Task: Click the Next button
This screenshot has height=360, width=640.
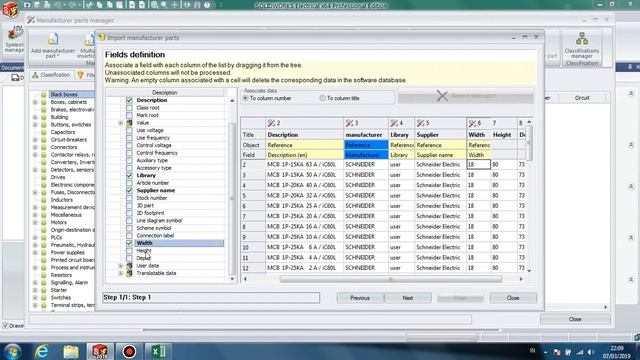Action: [408, 298]
